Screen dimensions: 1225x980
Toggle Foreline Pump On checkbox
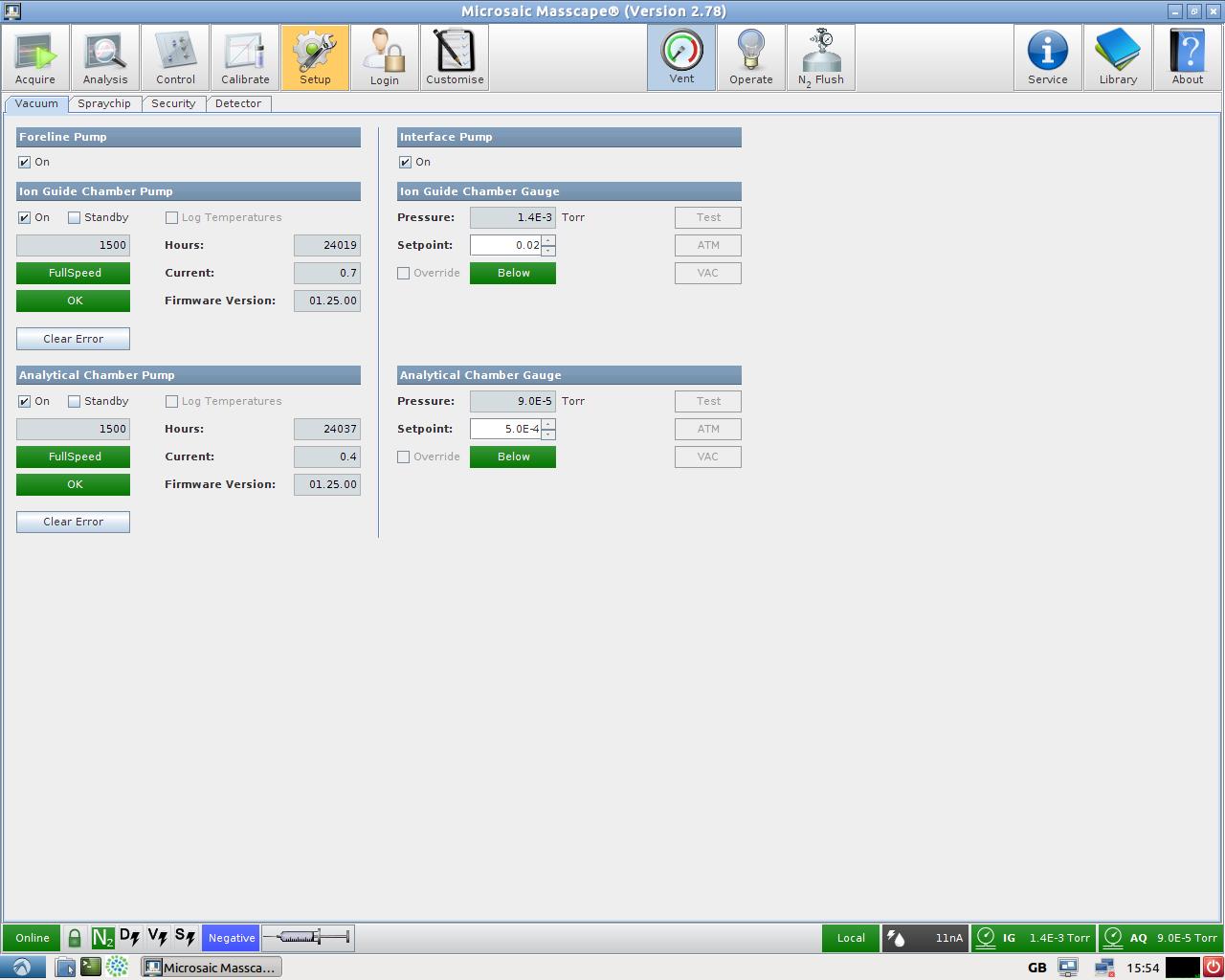pos(25,163)
